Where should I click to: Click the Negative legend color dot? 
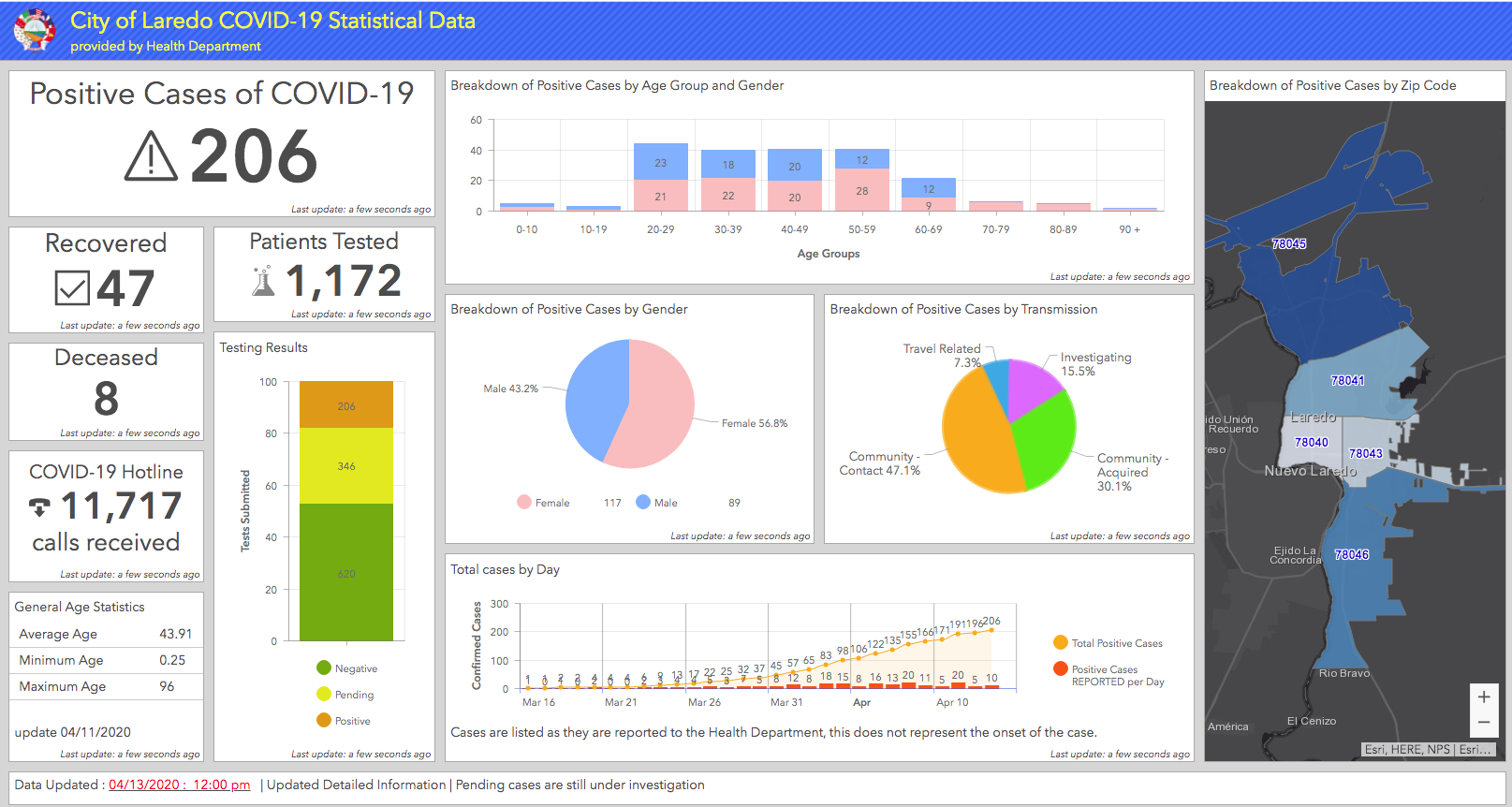coord(324,668)
